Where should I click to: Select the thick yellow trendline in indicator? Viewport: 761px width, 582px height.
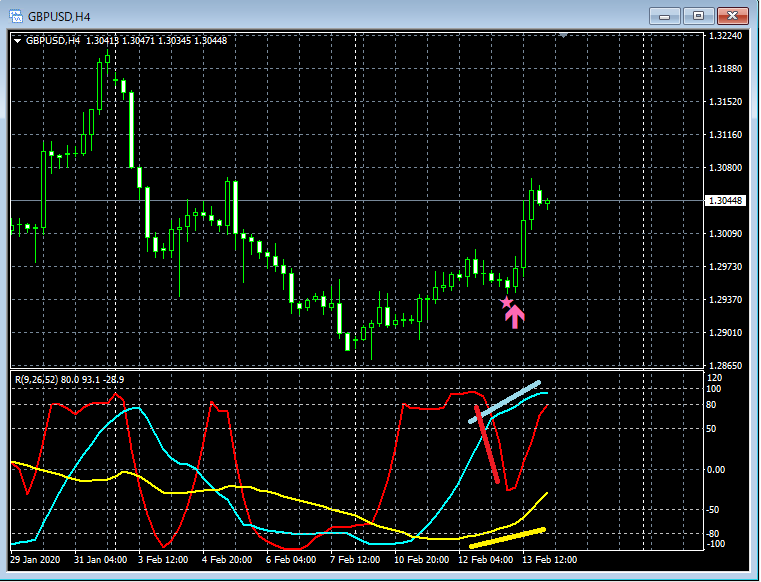(x=507, y=538)
